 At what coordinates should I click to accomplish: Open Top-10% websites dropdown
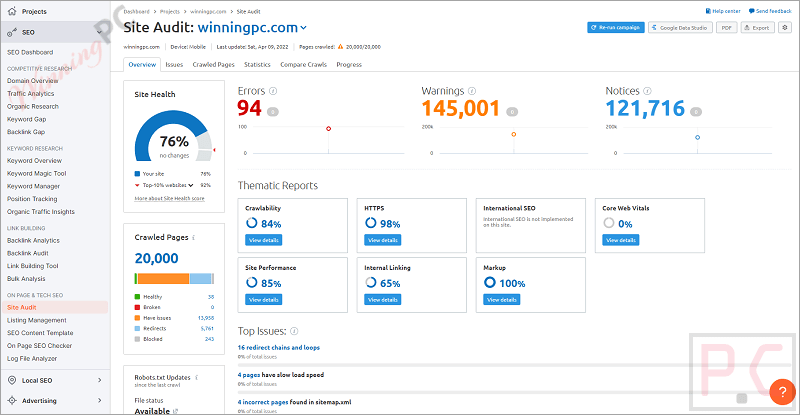168,185
